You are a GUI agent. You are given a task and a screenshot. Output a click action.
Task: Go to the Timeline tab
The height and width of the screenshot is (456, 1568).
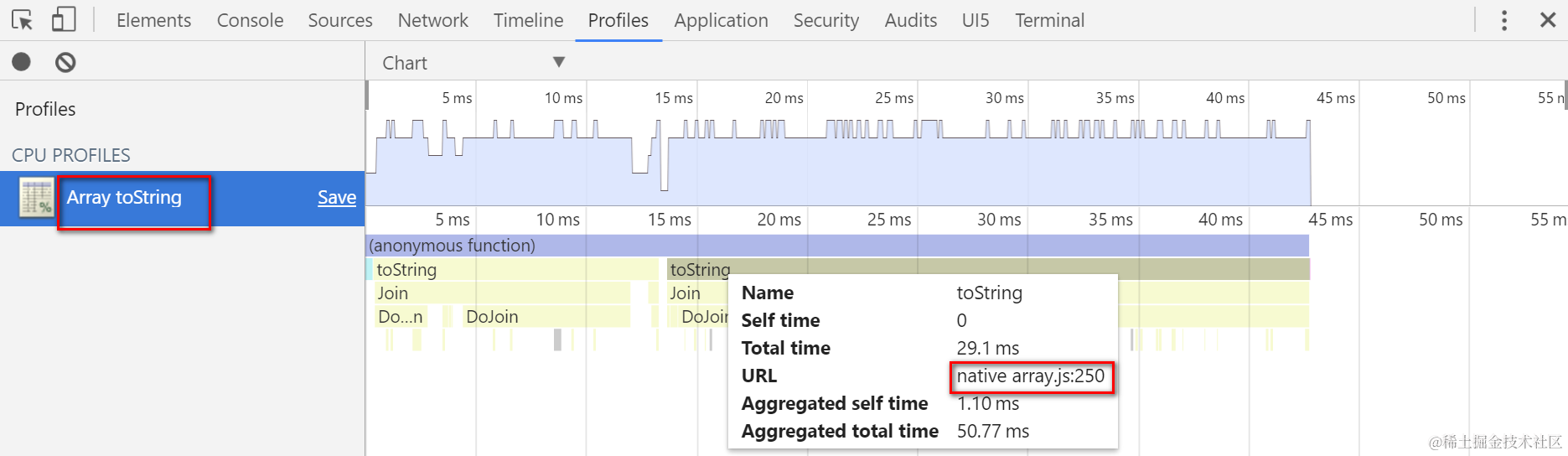click(x=528, y=20)
